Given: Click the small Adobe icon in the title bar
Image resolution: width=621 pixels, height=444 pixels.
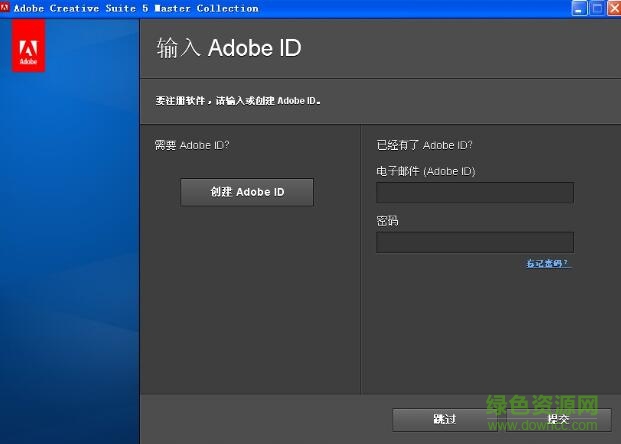Looking at the screenshot, I should (x=6, y=8).
